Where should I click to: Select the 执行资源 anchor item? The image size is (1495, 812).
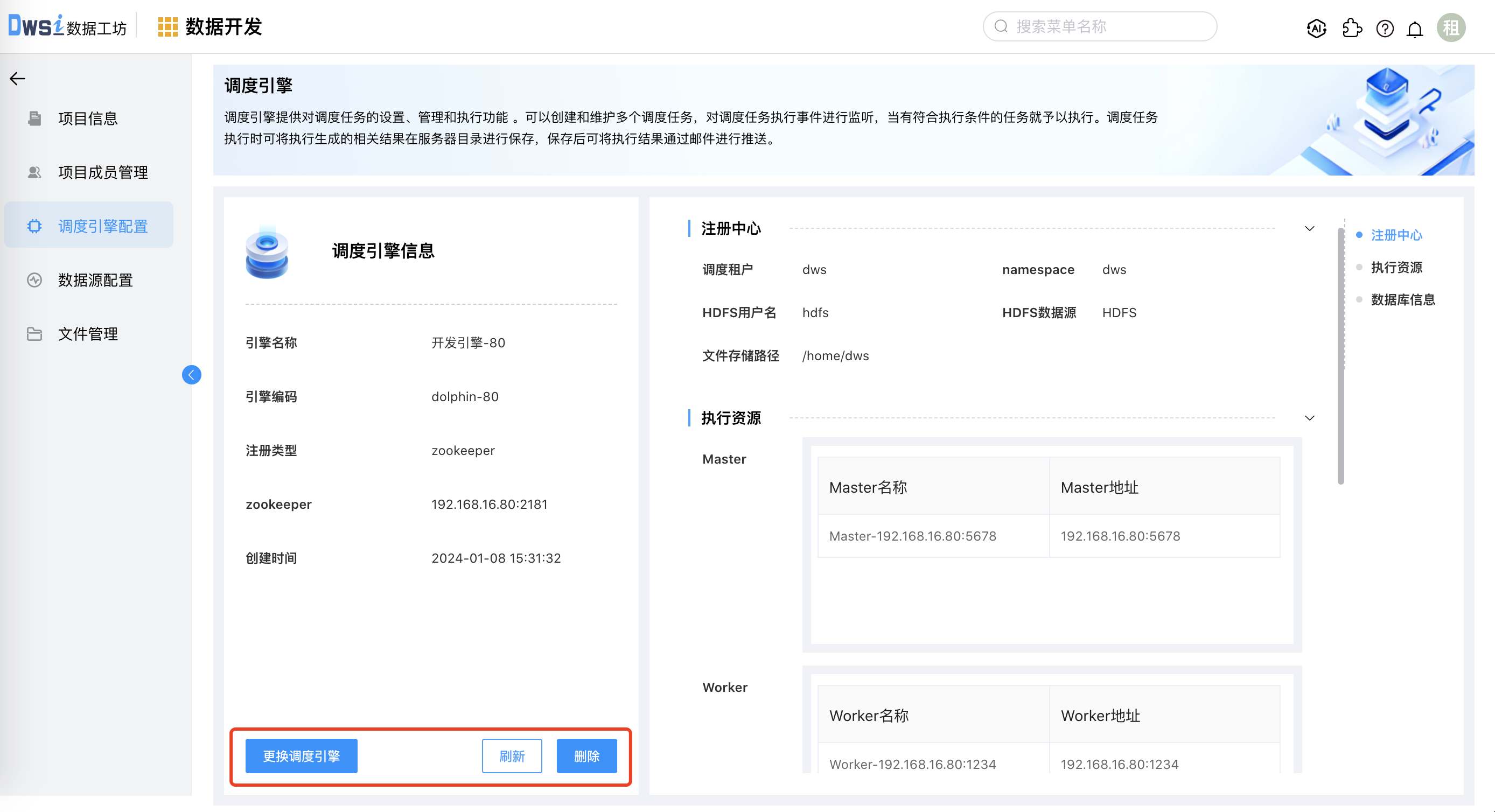point(1396,267)
